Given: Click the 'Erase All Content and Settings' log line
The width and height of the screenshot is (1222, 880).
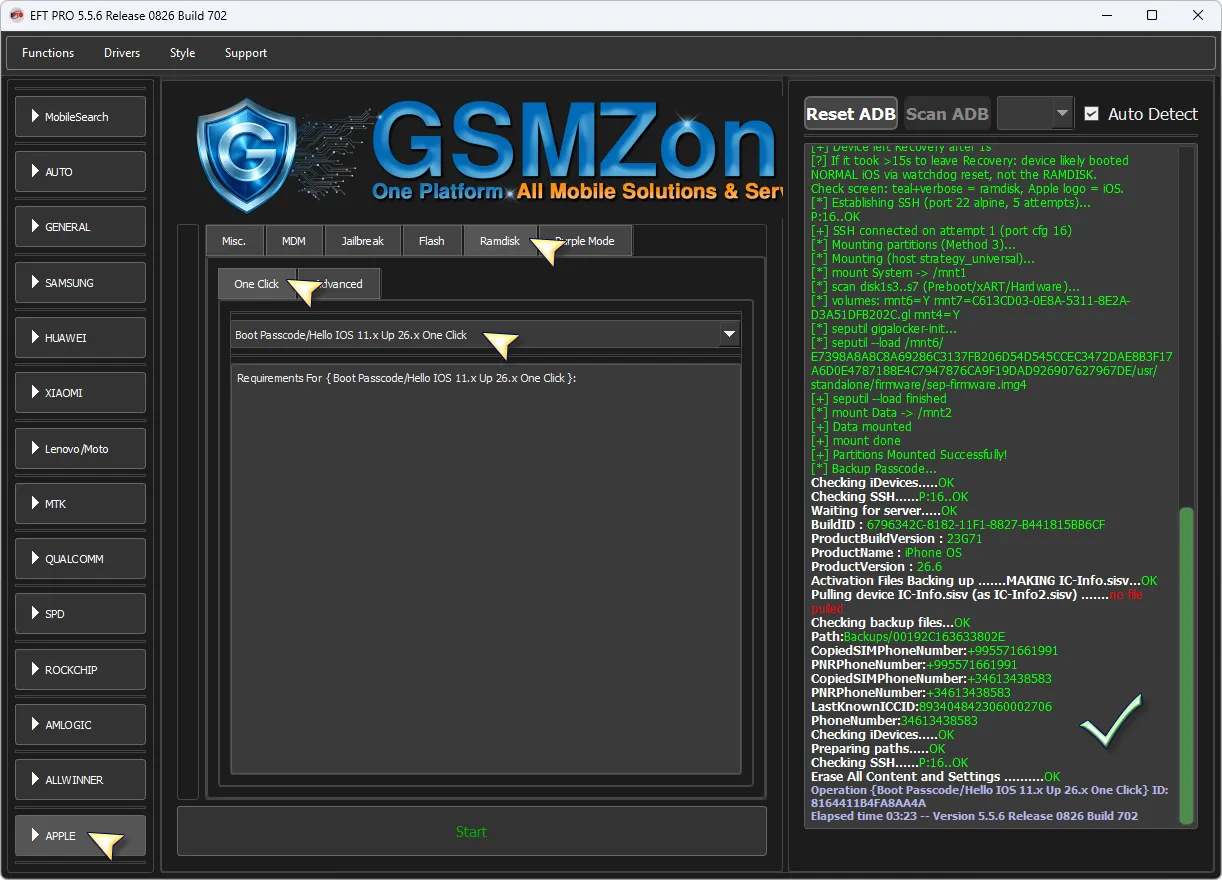Looking at the screenshot, I should click(936, 777).
